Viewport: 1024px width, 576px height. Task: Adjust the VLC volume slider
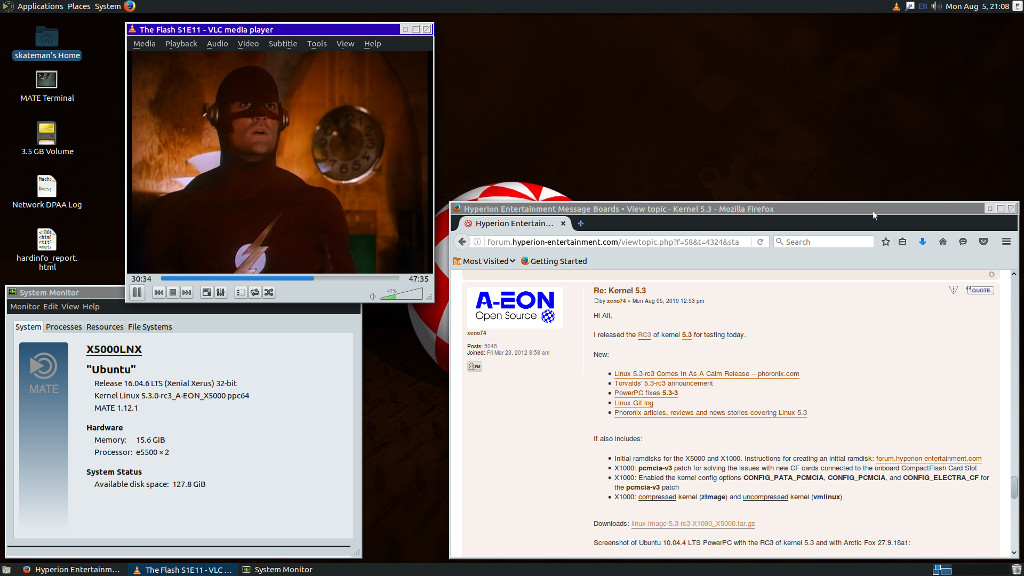tap(401, 294)
